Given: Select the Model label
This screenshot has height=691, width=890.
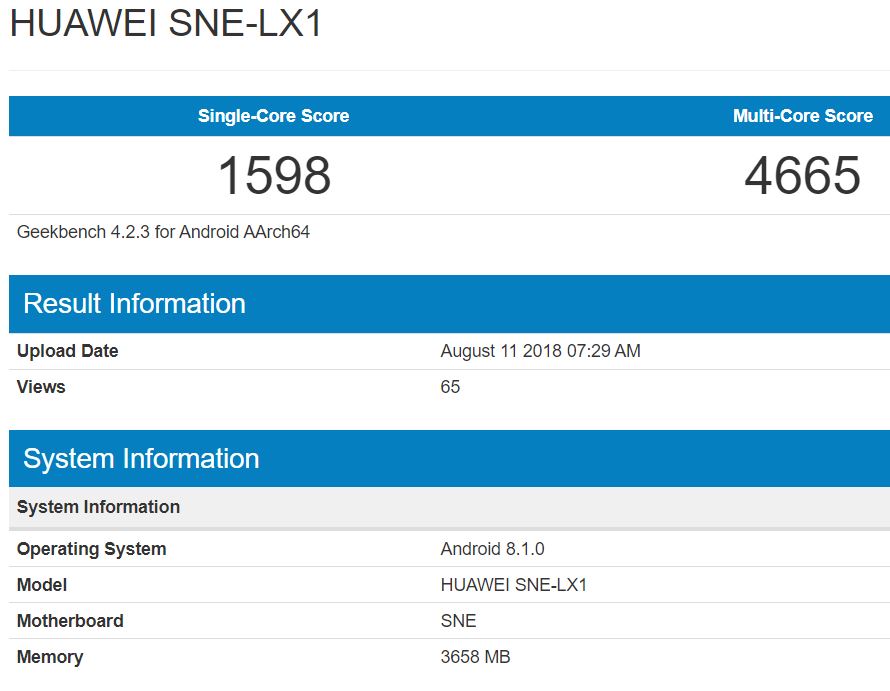Looking at the screenshot, I should 42,585.
